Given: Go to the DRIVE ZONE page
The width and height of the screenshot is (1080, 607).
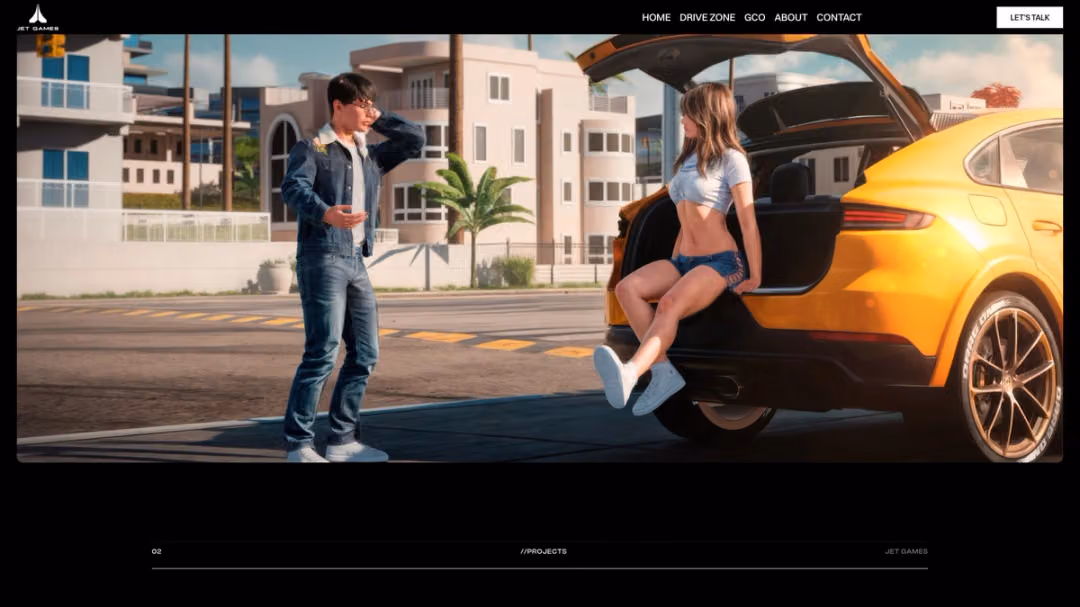Looking at the screenshot, I should 707,17.
